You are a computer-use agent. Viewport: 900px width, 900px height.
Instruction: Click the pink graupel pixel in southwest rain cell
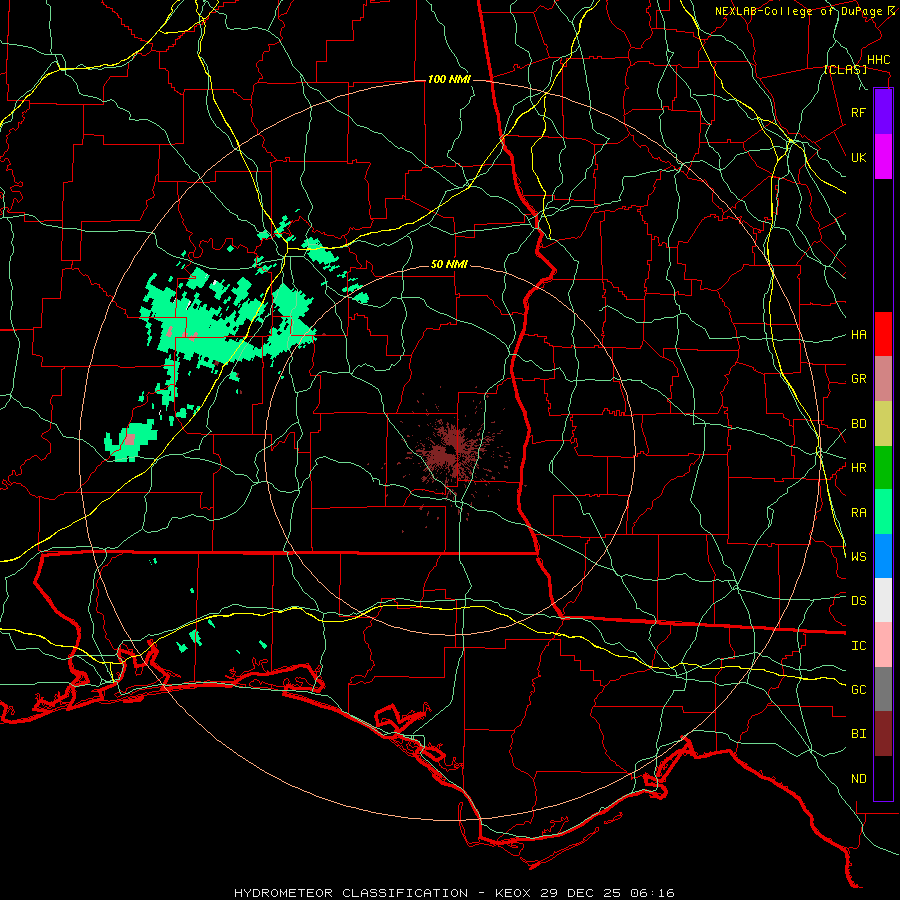coord(130,440)
